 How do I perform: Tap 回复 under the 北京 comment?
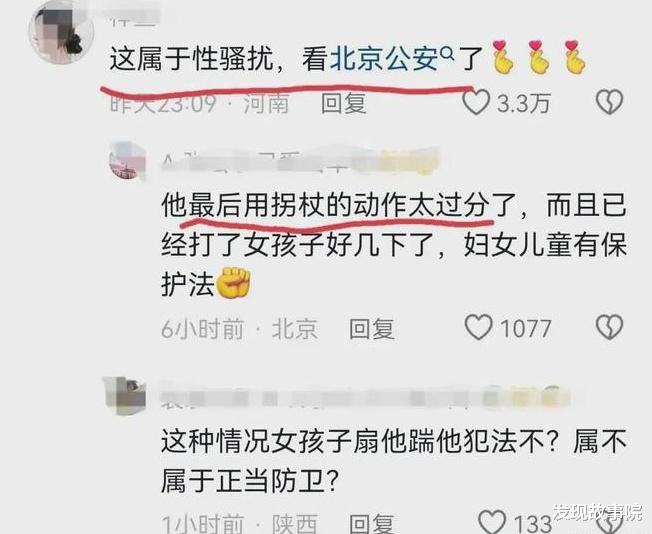pyautogui.click(x=371, y=329)
